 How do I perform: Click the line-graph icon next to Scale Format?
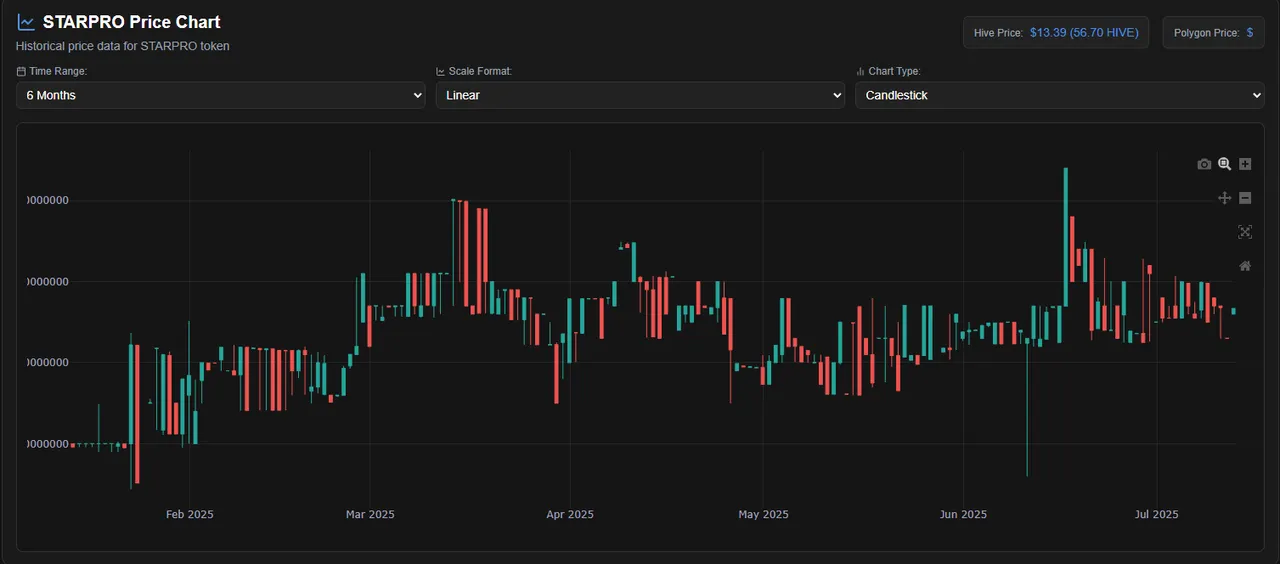(440, 72)
